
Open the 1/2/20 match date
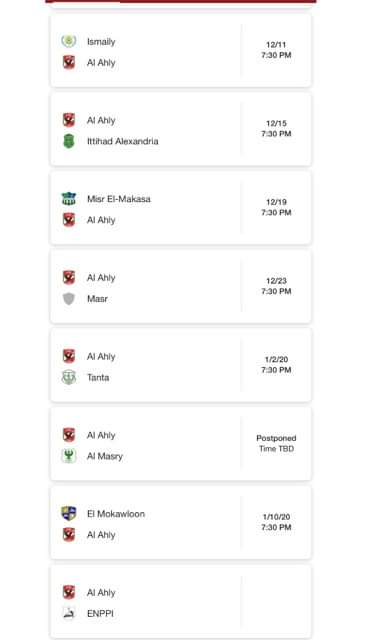pos(276,359)
